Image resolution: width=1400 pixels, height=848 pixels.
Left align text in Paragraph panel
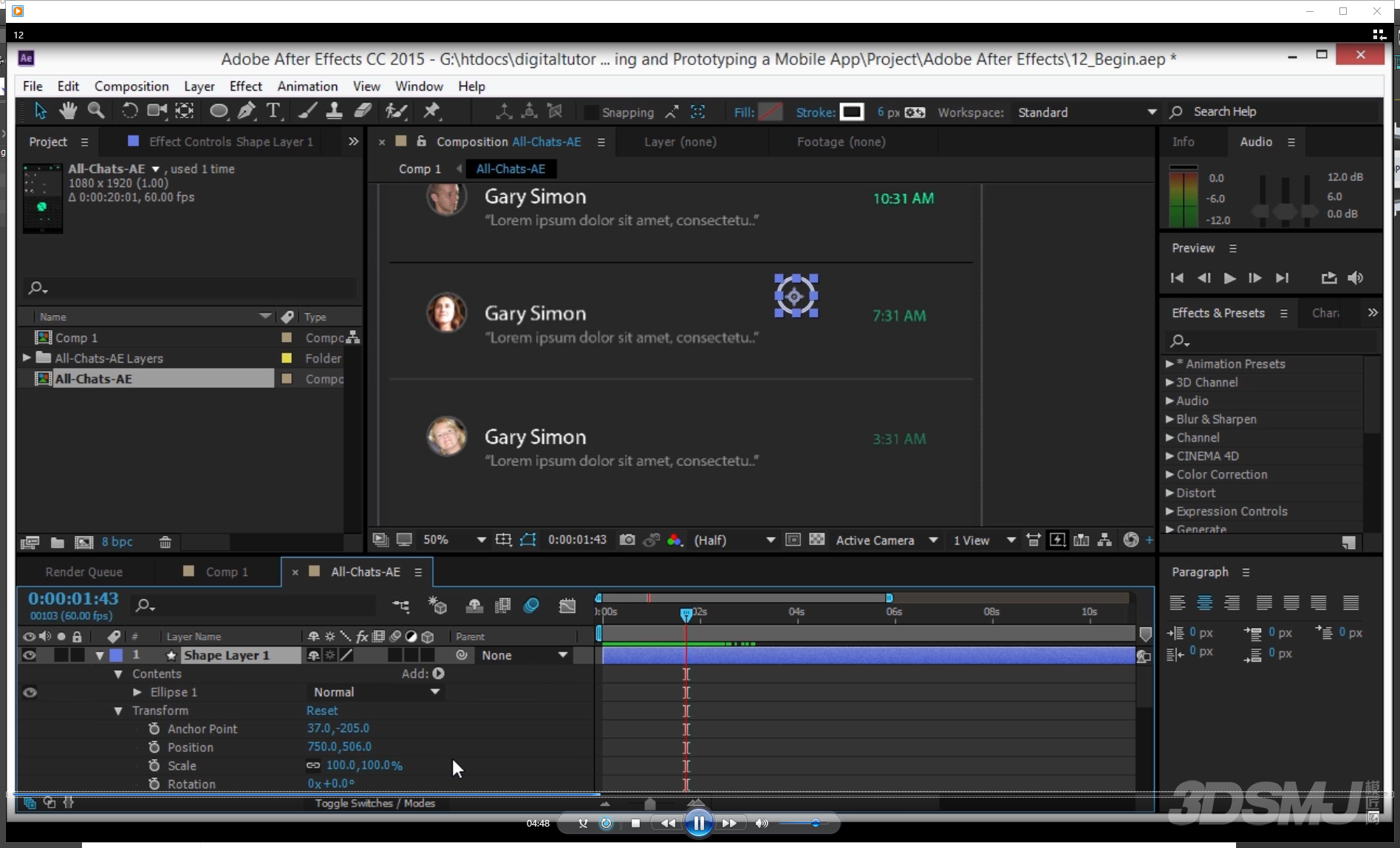pos(1178,603)
